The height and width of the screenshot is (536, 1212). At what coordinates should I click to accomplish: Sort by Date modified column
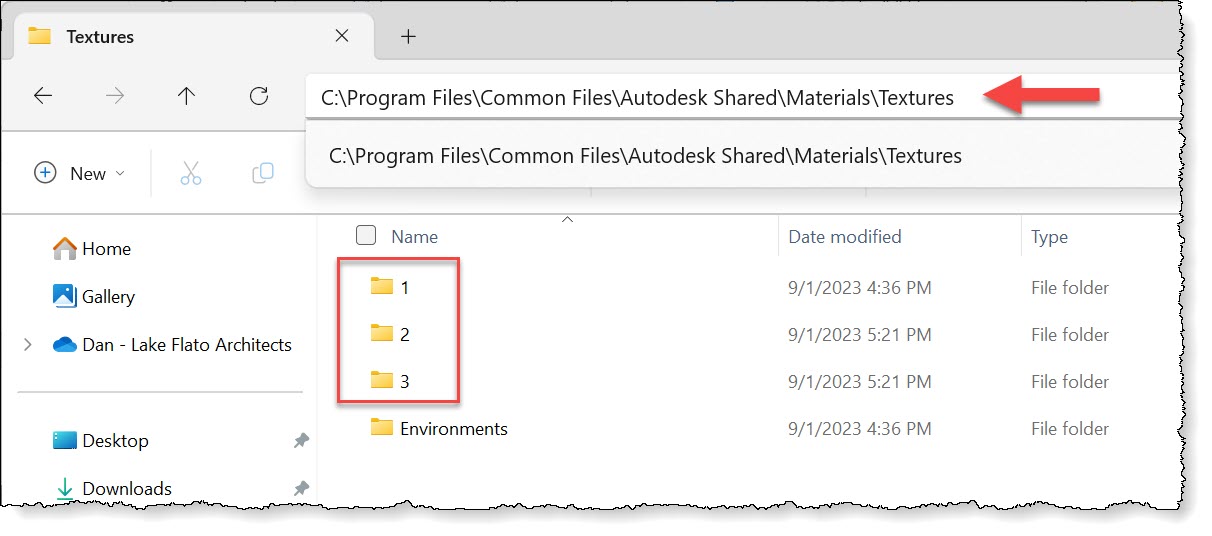(845, 237)
